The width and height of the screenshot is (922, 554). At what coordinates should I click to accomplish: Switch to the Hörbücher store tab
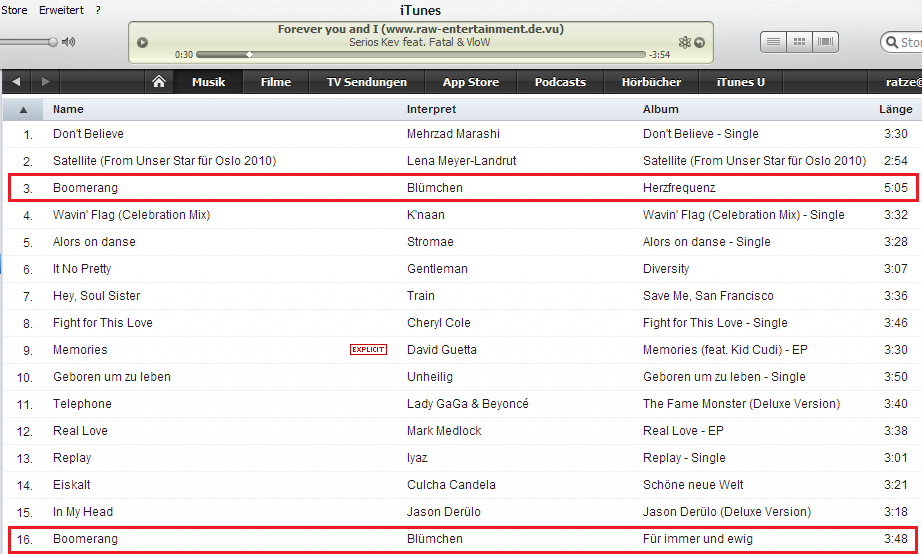(651, 82)
